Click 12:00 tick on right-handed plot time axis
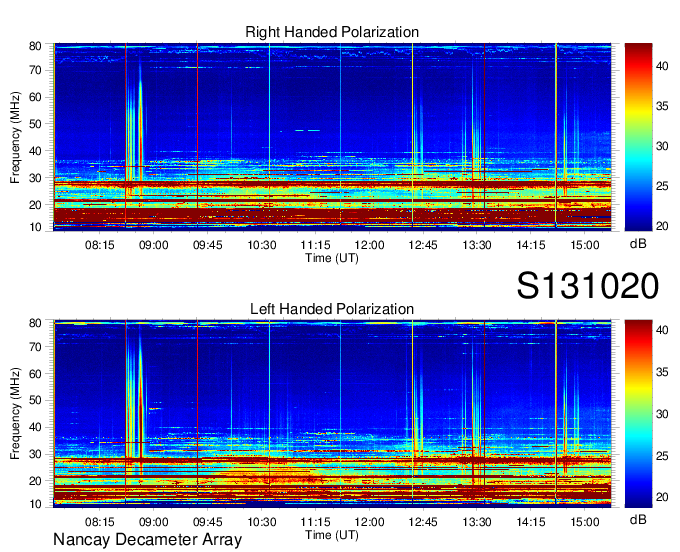Screen dimensions: 680x552 pyautogui.click(x=369, y=245)
